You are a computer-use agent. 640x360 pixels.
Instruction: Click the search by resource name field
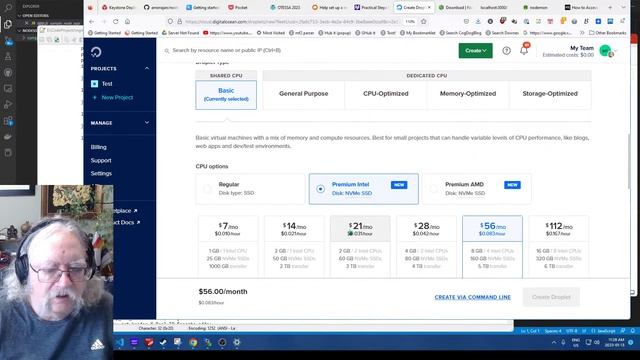pos(227,50)
